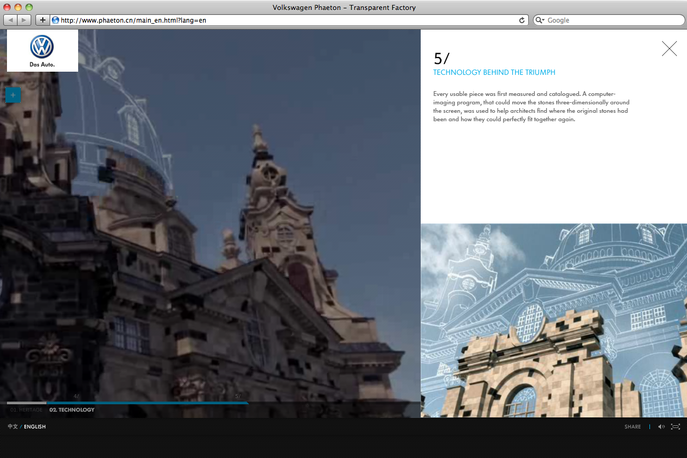Reload the page using the refresh icon
687x458 pixels.
coord(522,20)
